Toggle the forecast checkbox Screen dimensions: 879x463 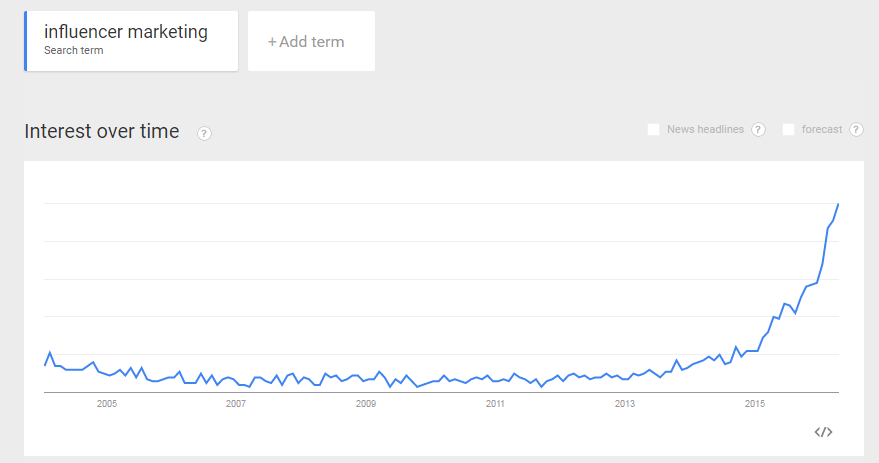tap(789, 130)
